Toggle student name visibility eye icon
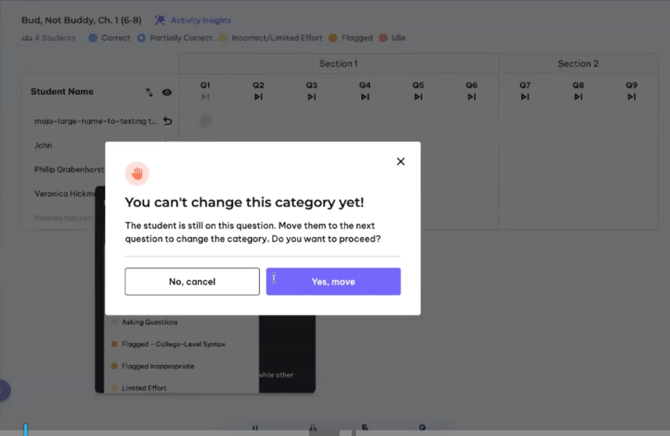The height and width of the screenshot is (436, 670). (167, 92)
